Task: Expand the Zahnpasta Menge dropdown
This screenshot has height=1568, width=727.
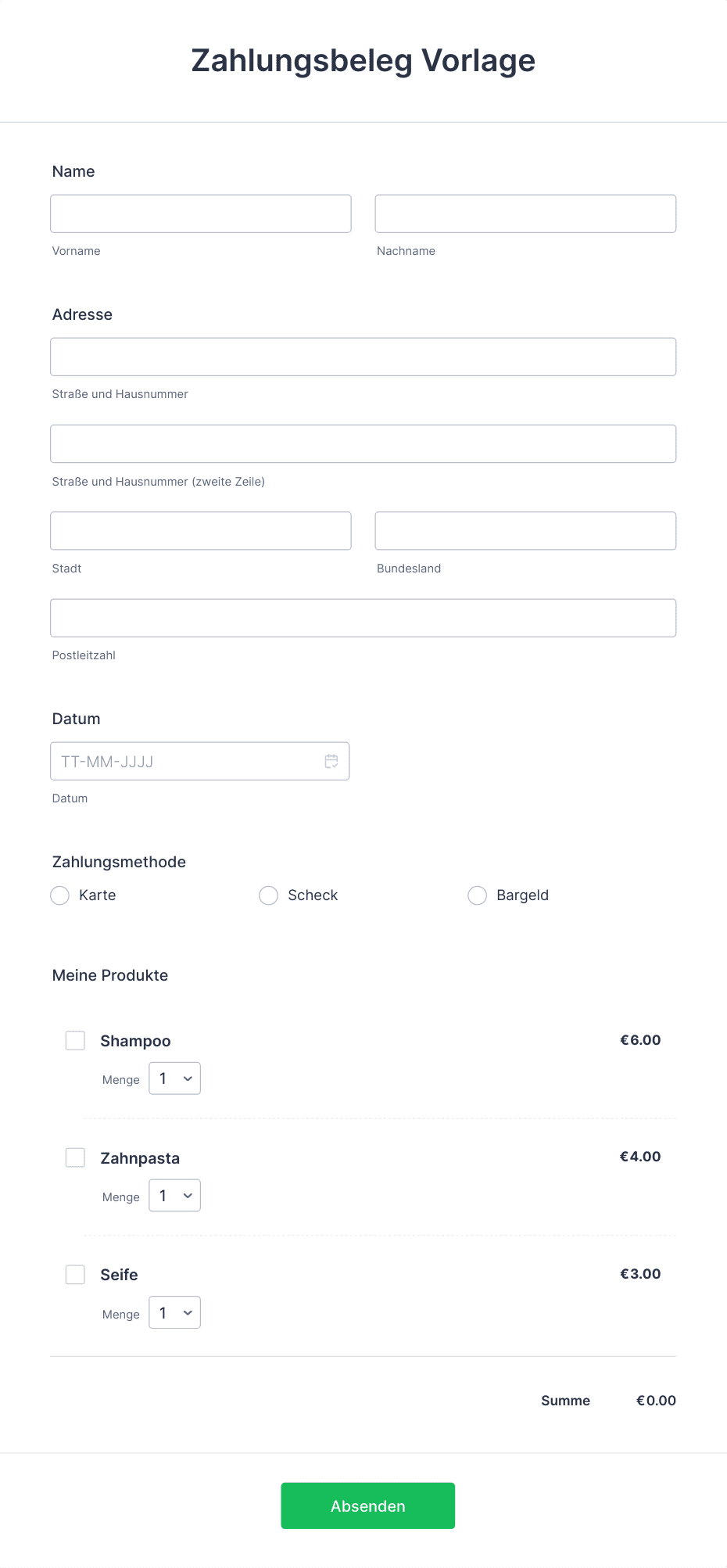Action: [175, 1196]
